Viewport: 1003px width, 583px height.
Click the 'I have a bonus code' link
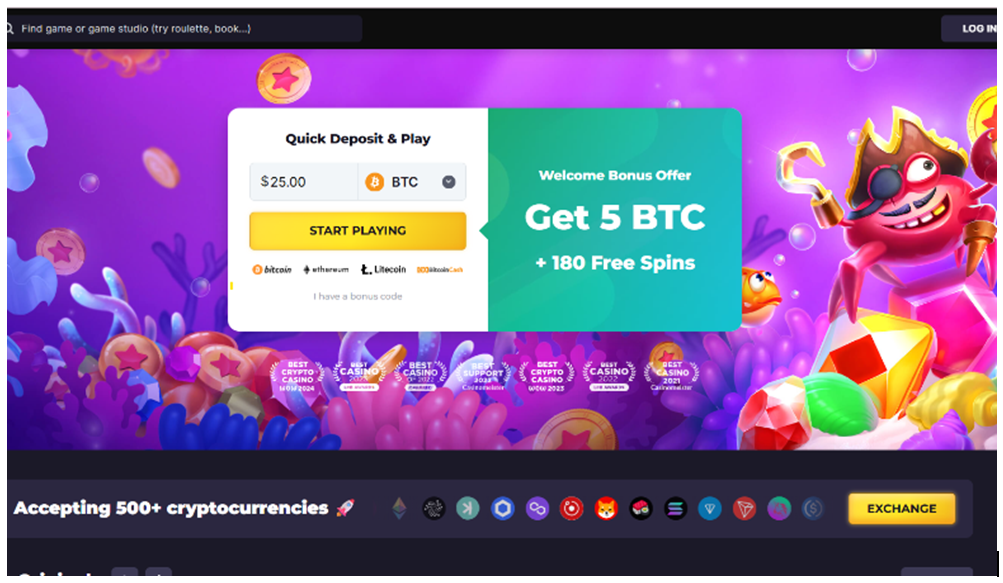(358, 296)
